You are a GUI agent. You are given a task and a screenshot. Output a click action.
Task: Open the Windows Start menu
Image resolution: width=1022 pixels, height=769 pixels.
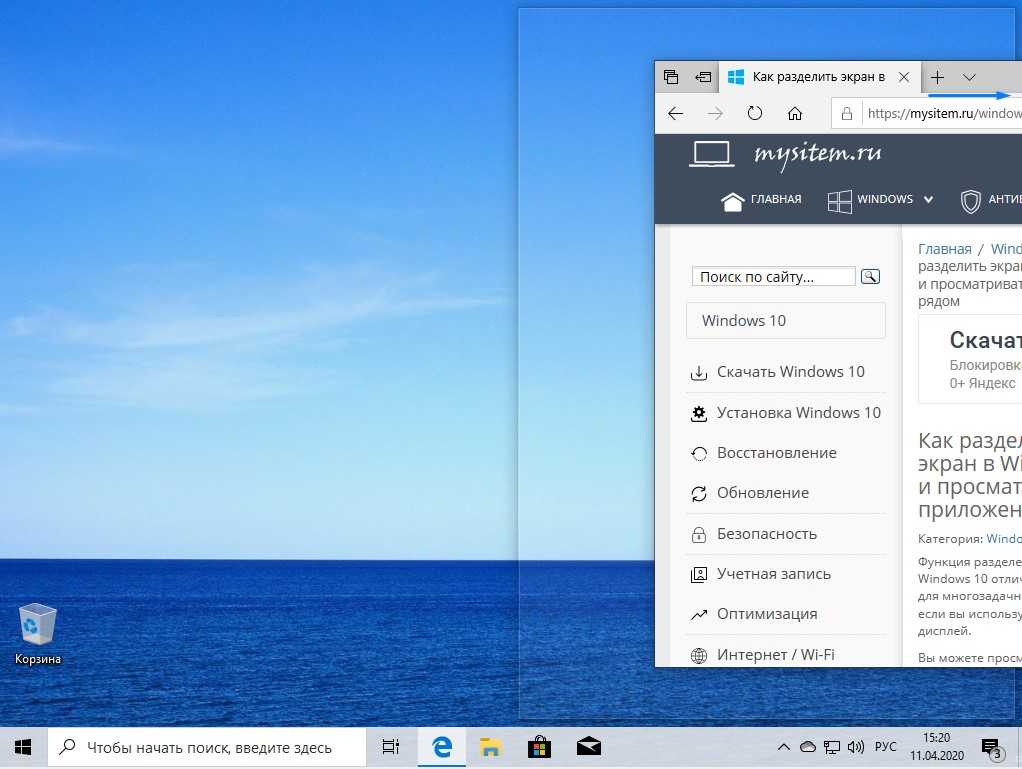[x=23, y=747]
